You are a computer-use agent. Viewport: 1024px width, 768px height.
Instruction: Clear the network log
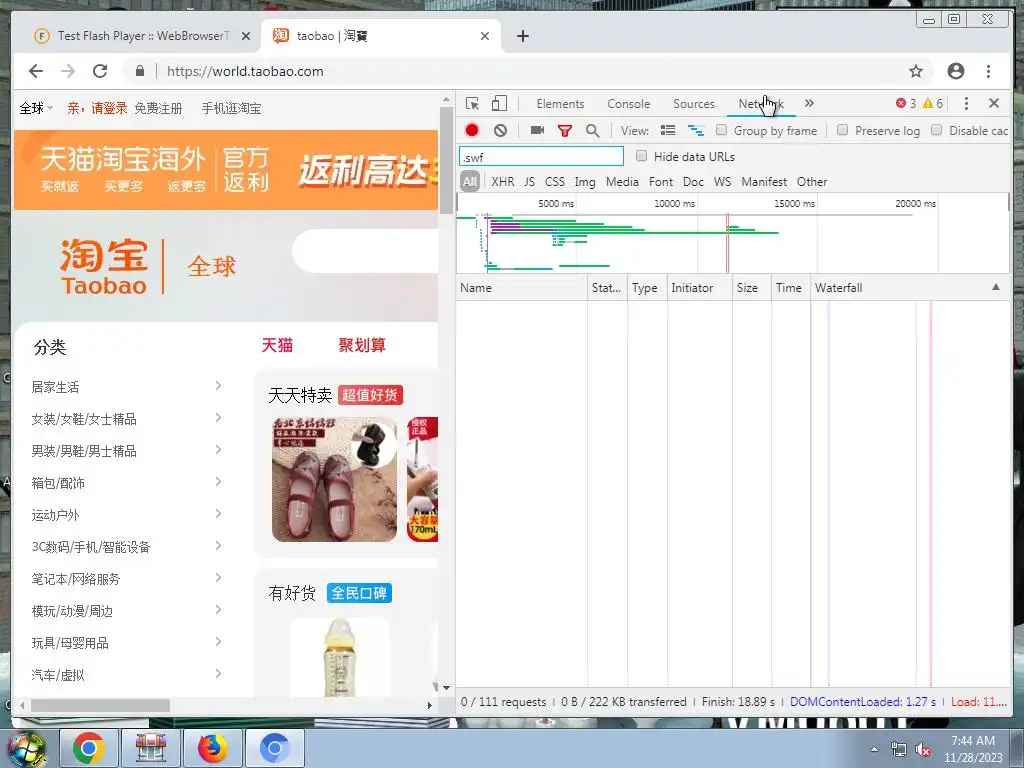(500, 130)
